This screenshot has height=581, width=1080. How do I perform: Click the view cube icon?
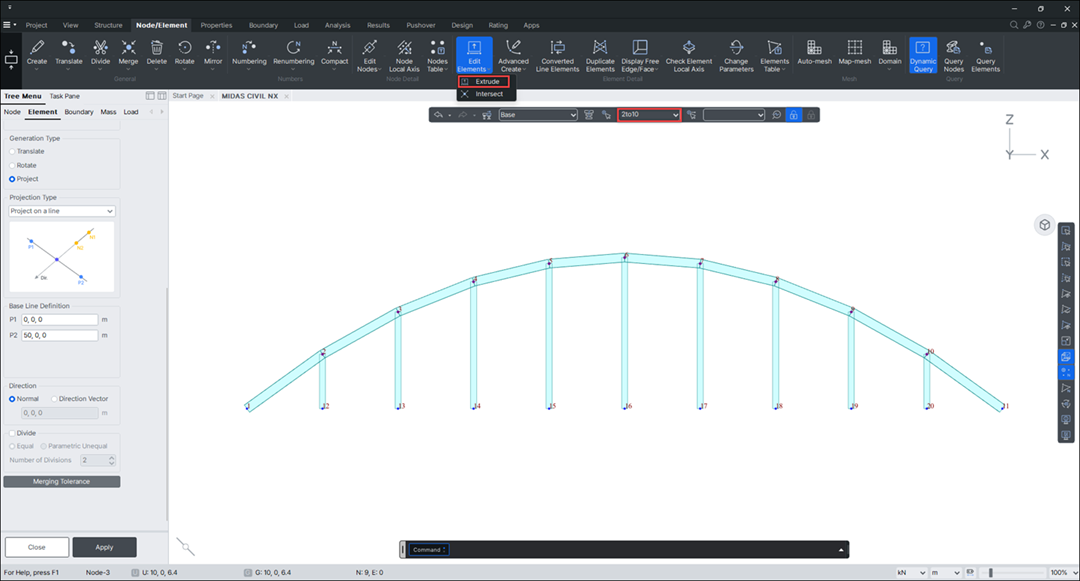1045,225
